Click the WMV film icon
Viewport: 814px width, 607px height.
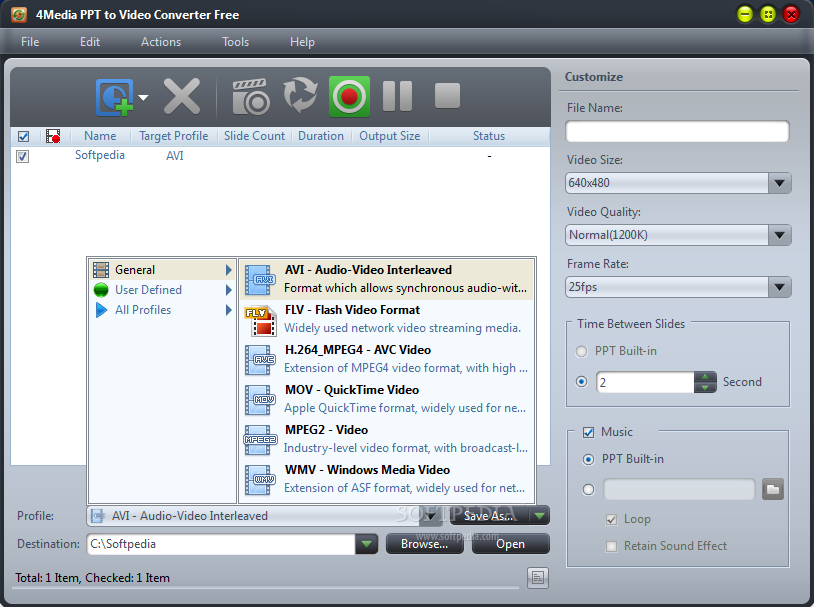[260, 480]
